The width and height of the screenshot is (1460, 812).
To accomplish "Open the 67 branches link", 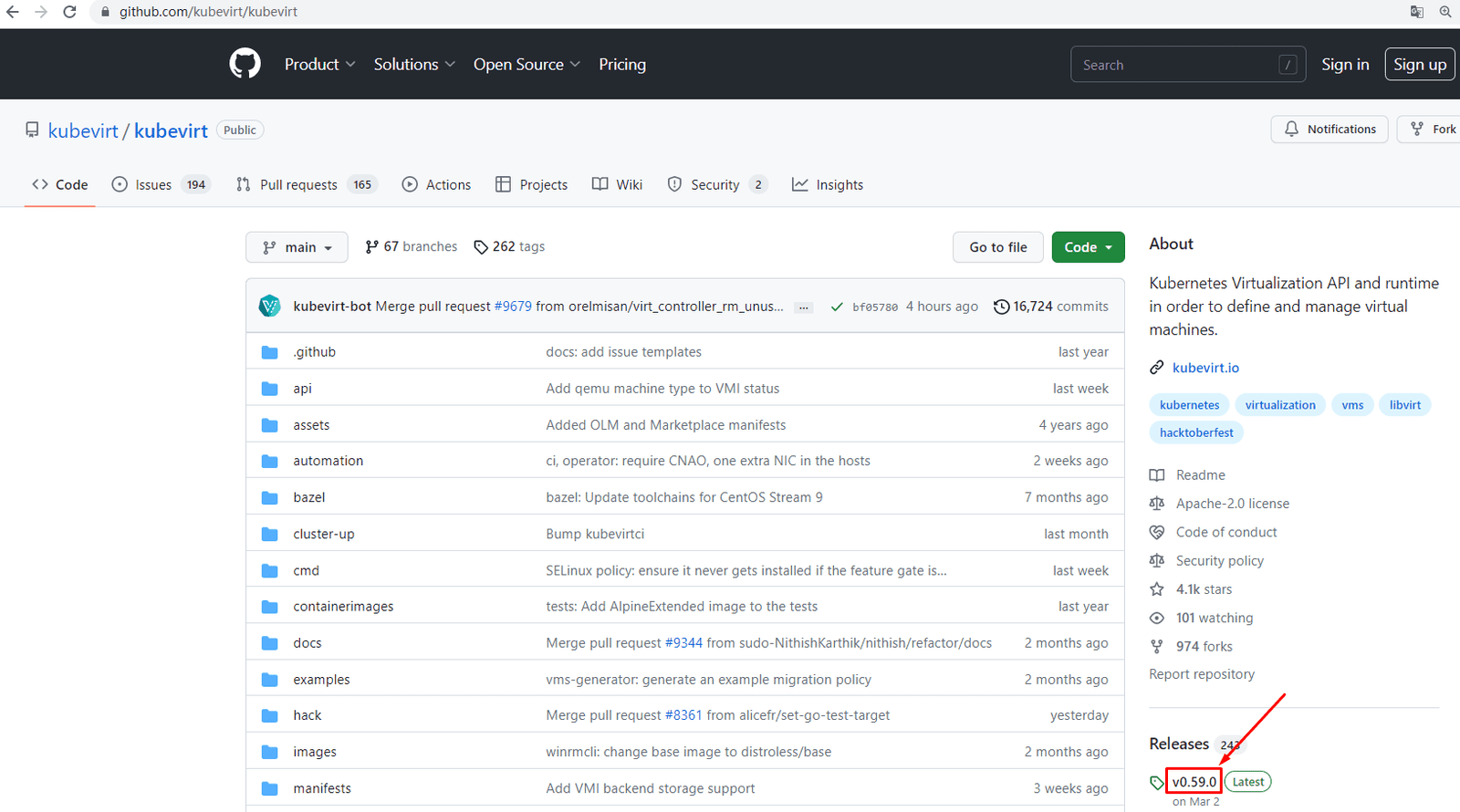I will [x=411, y=246].
